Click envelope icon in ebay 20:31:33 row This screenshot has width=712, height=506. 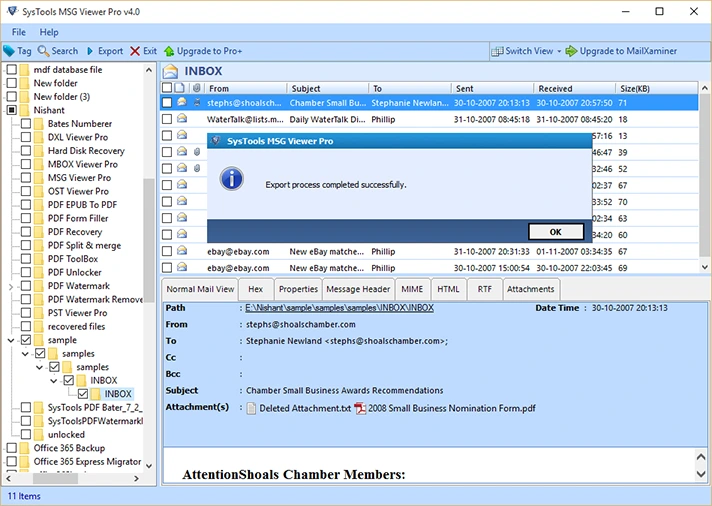click(x=182, y=251)
